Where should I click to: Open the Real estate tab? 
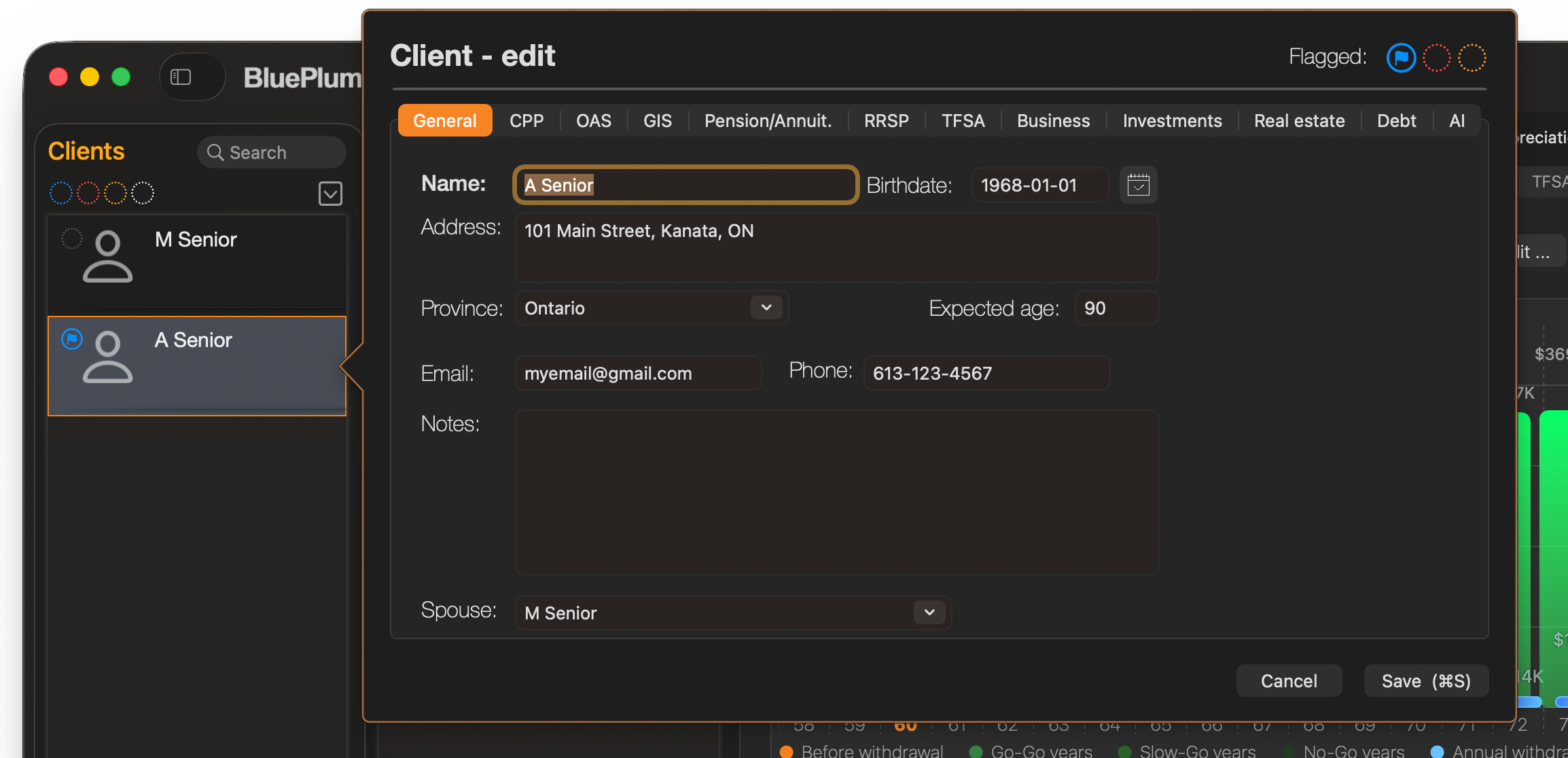[1300, 121]
